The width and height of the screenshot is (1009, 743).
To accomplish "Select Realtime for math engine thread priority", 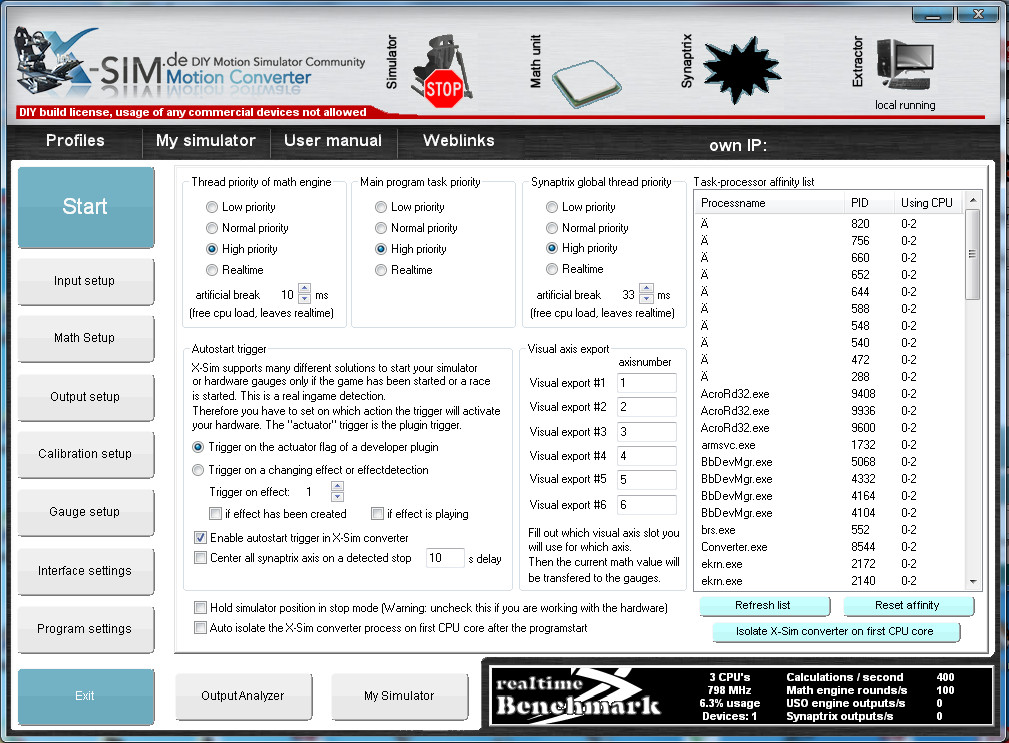I will click(x=212, y=270).
